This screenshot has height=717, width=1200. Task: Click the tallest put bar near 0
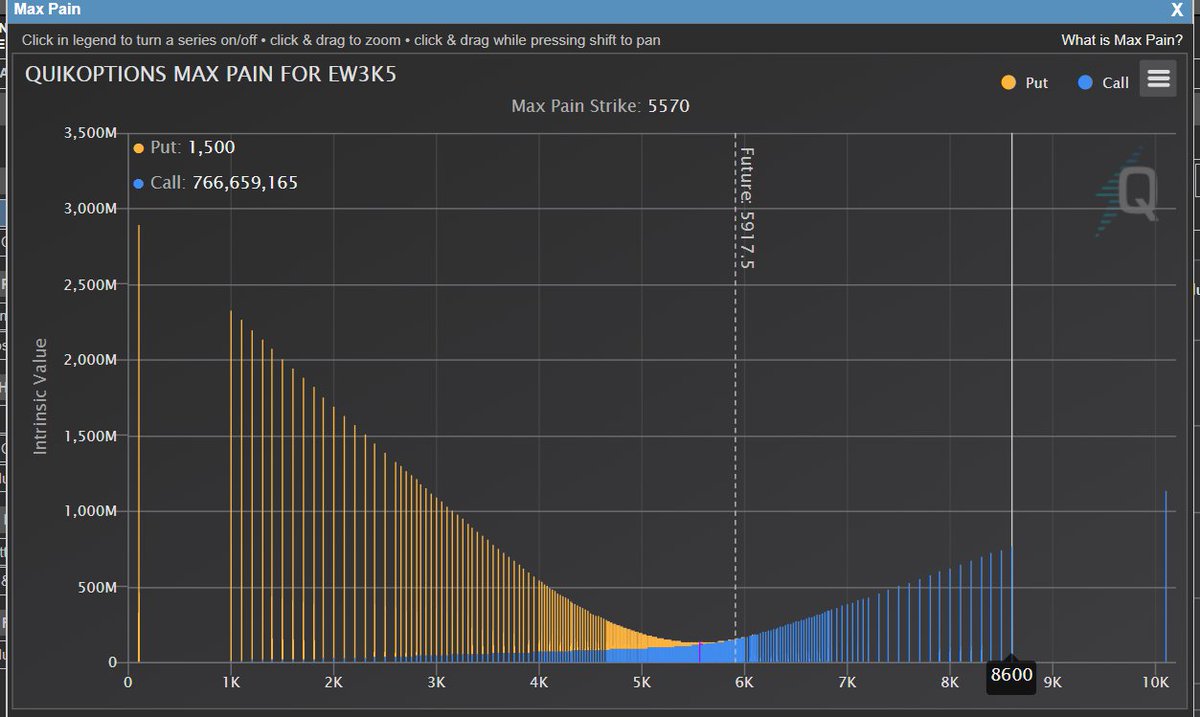(x=138, y=443)
